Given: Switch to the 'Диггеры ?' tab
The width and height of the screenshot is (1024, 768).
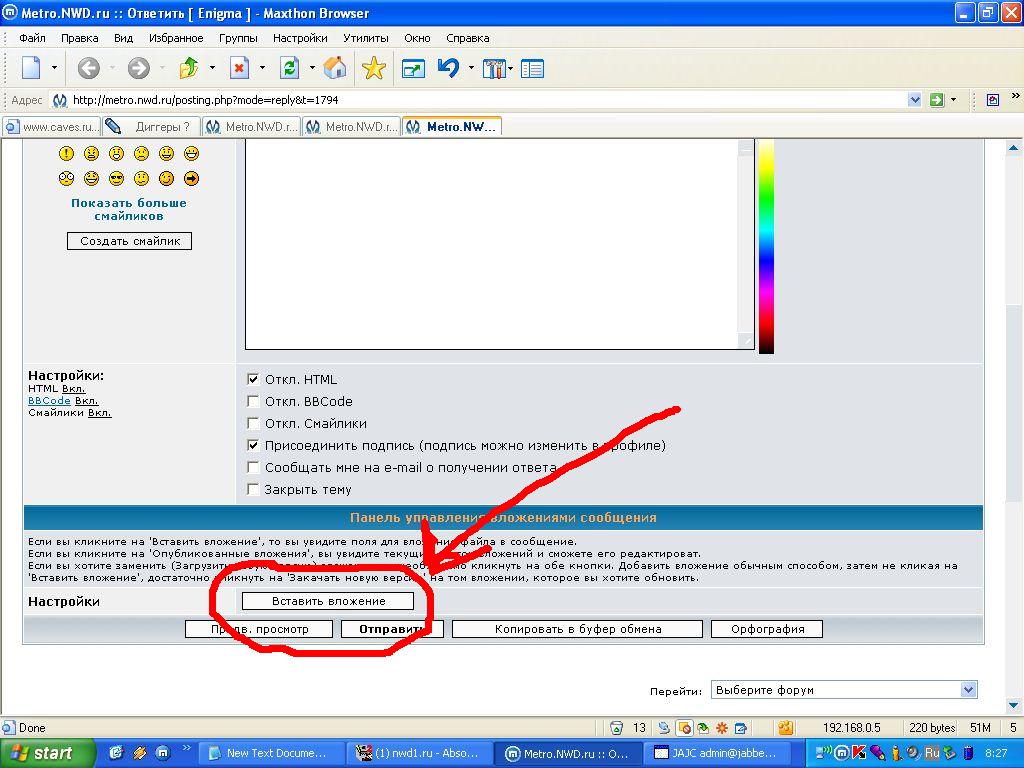Looking at the screenshot, I should (x=152, y=127).
